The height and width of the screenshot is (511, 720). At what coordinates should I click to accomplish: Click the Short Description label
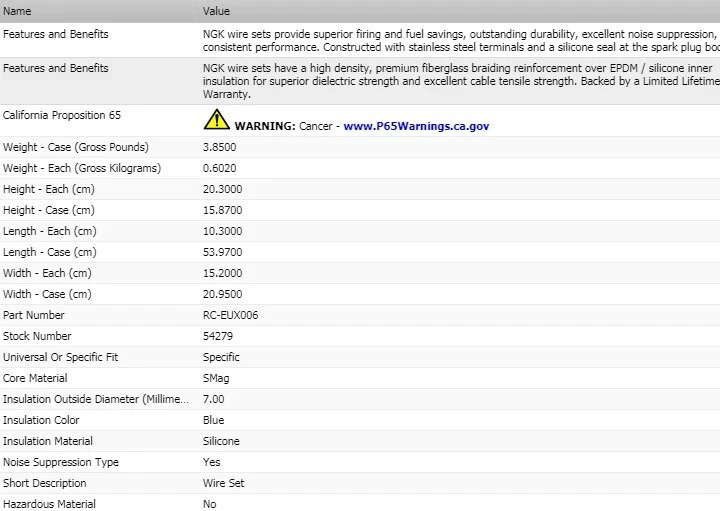[45, 483]
